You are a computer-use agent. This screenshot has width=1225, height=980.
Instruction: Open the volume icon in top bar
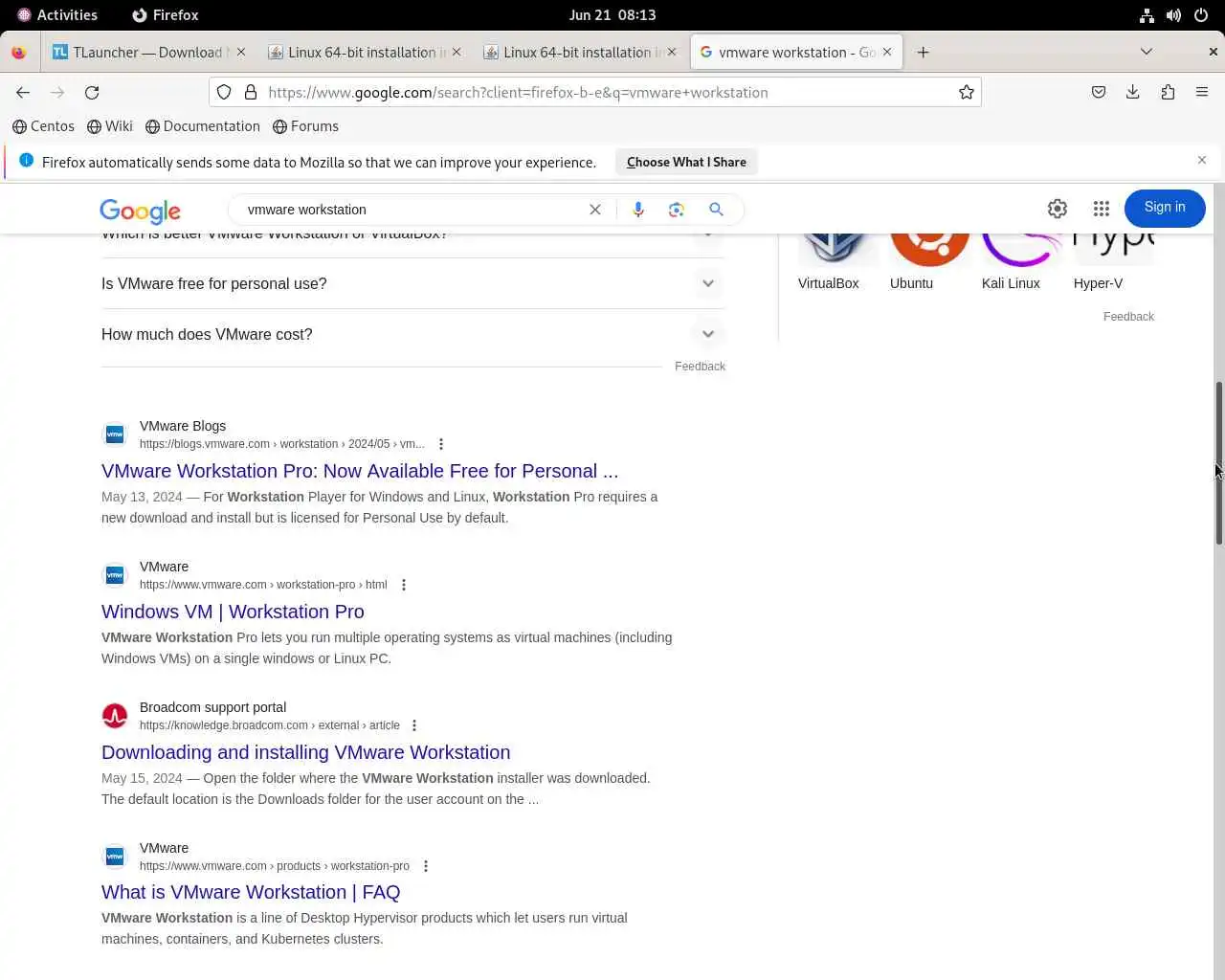pos(1173,14)
